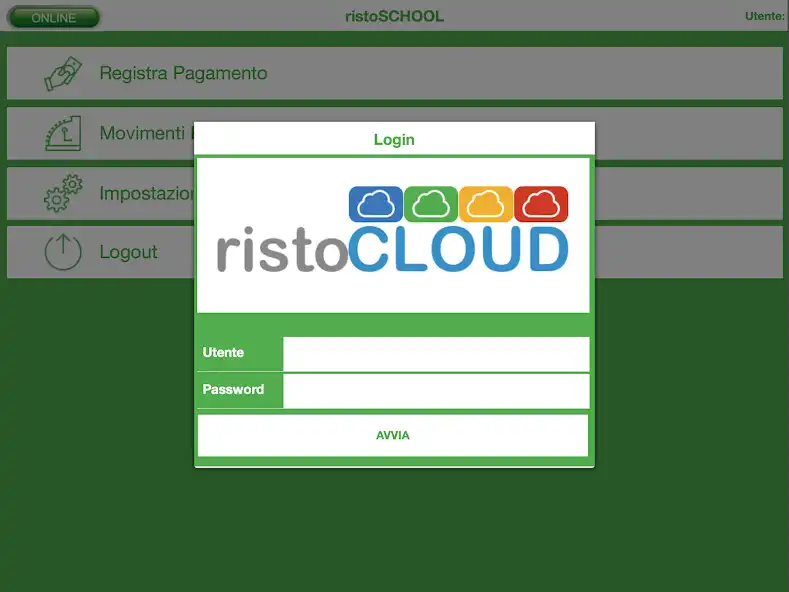Click the ristoSCHOOL app title

tap(394, 16)
